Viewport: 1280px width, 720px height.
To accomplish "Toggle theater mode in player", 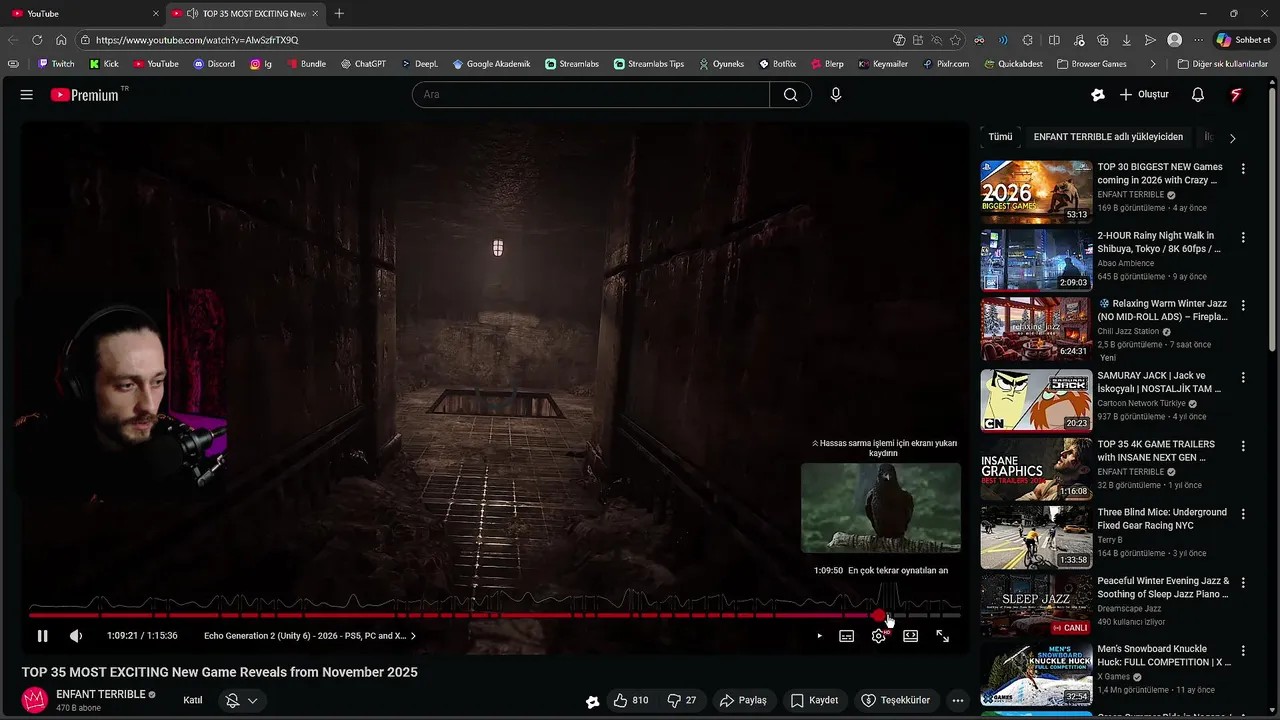I will pos(911,636).
